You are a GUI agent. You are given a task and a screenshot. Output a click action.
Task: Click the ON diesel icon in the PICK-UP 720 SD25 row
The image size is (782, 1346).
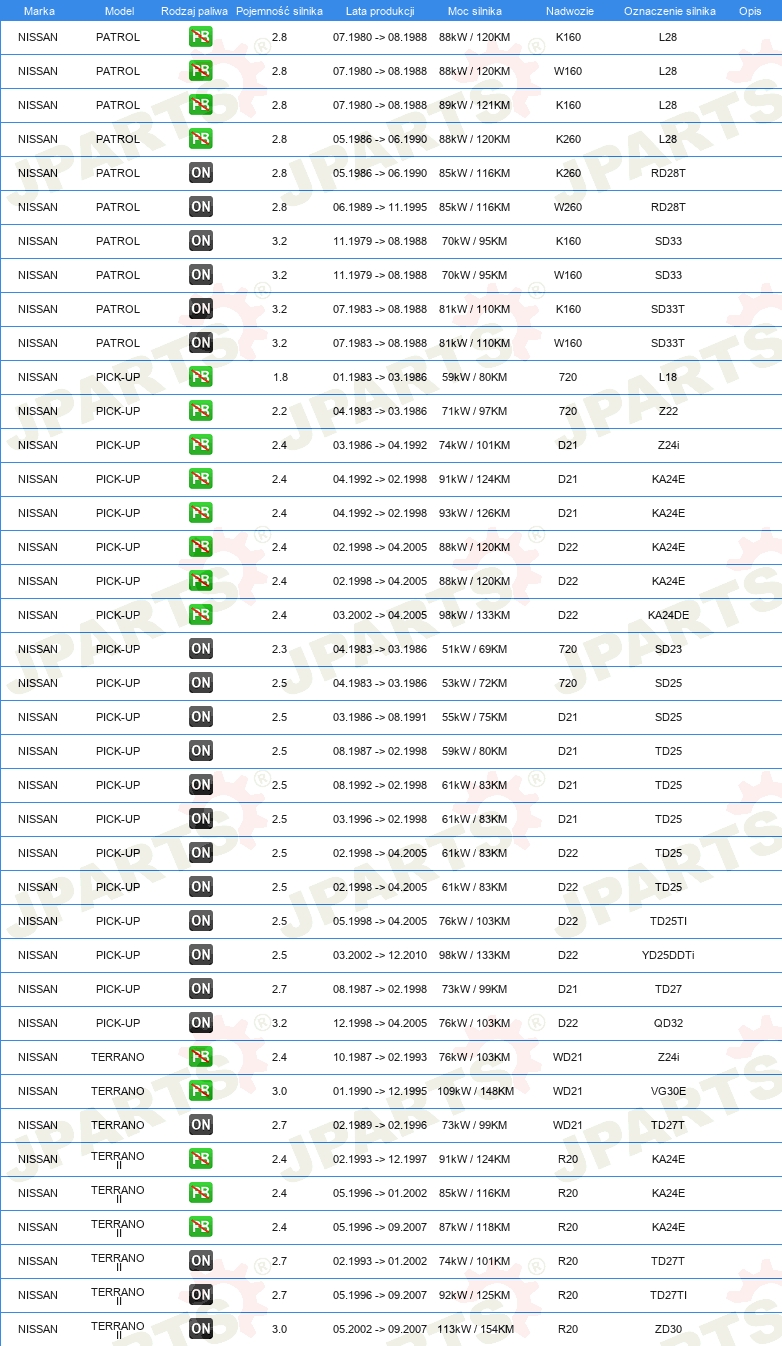click(x=201, y=683)
